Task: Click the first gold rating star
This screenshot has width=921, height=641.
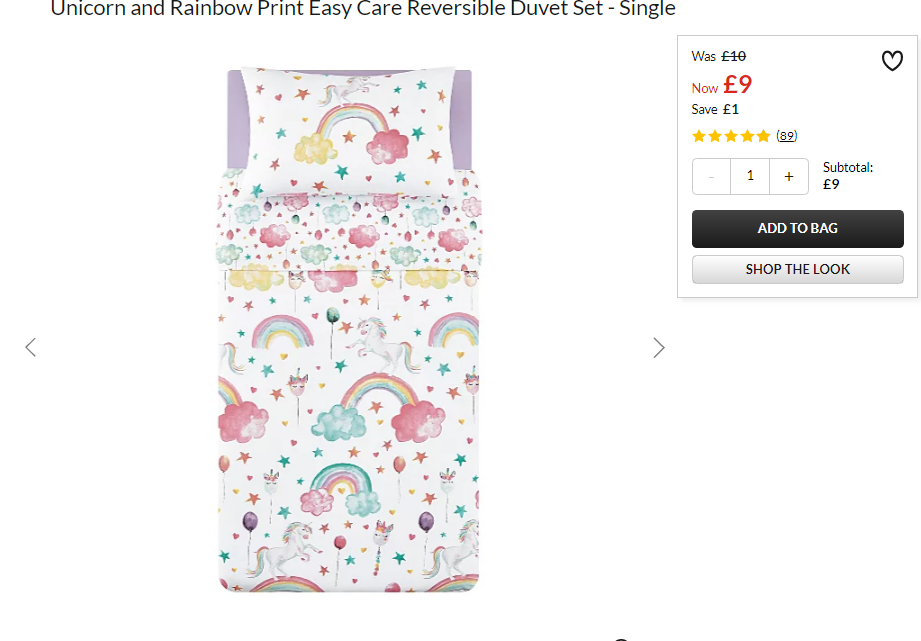Action: click(698, 136)
